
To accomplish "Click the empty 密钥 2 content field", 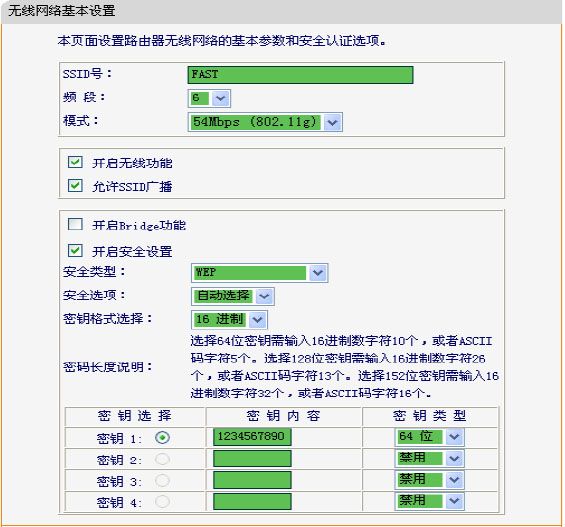I will coord(252,459).
